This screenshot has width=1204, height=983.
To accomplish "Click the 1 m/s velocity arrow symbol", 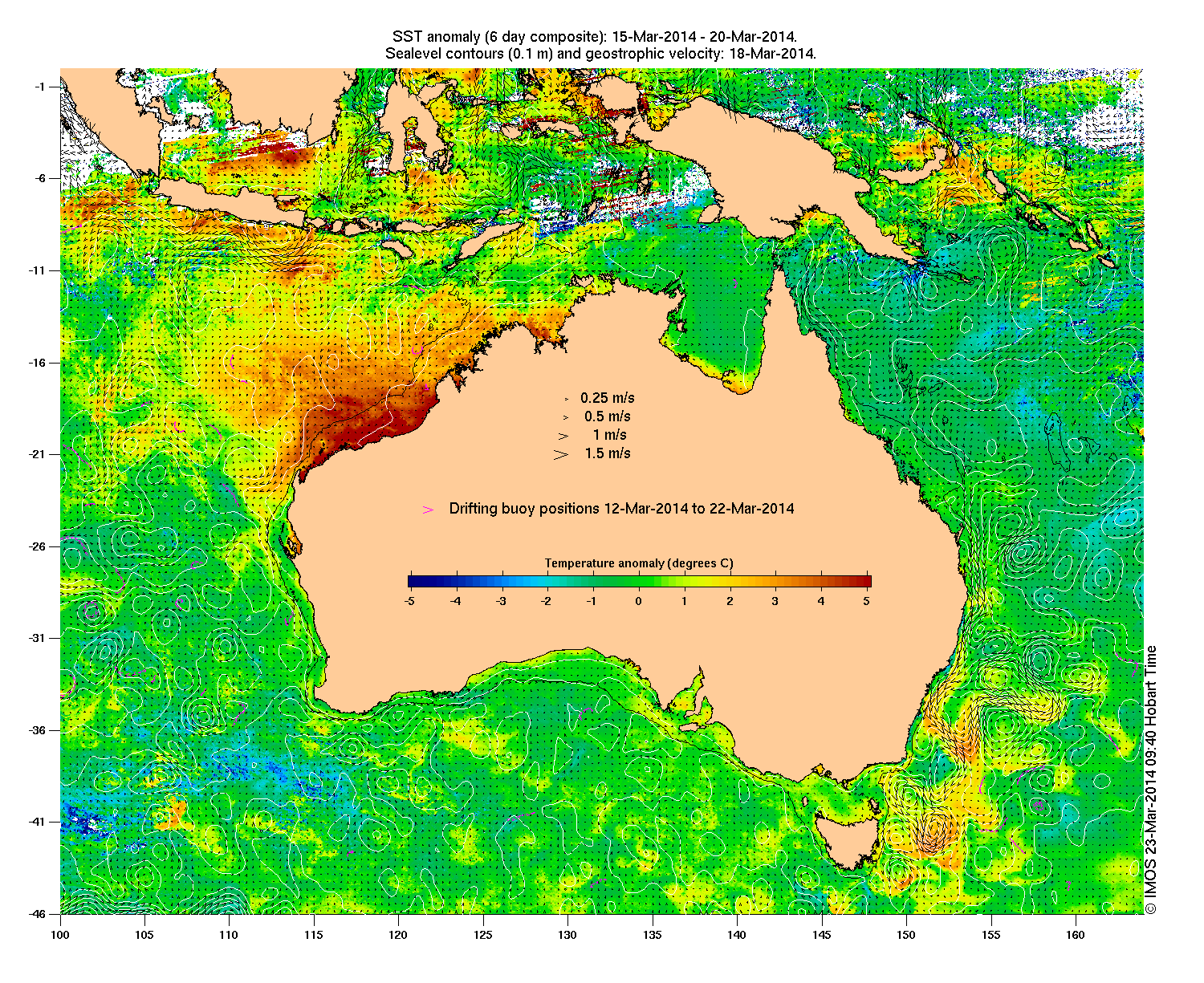I will (x=563, y=436).
